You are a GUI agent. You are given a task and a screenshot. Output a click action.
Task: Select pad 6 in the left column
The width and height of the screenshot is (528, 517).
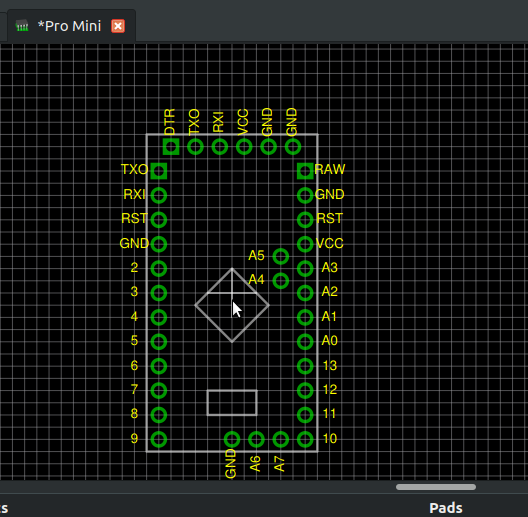[x=159, y=366]
